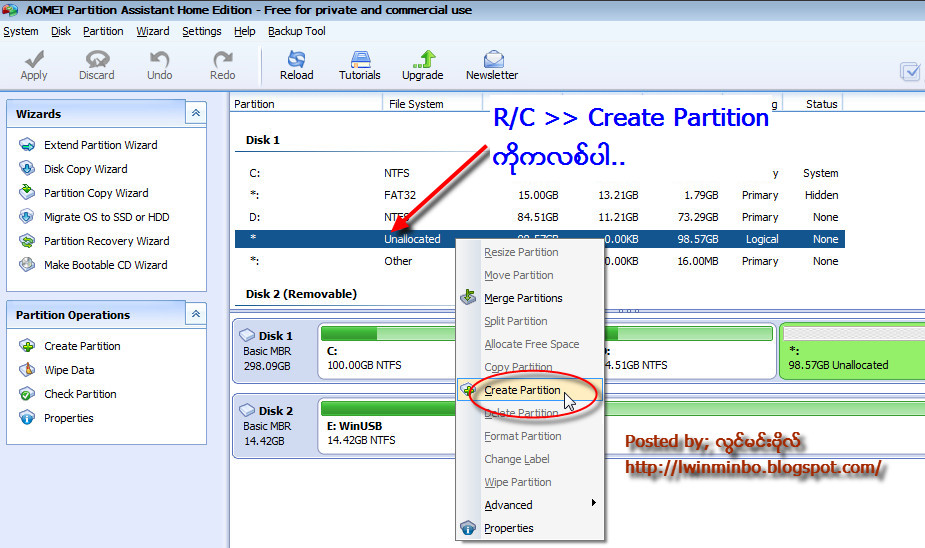This screenshot has width=925, height=548.
Task: Click the Properties icon in context menu
Action: tap(468, 528)
